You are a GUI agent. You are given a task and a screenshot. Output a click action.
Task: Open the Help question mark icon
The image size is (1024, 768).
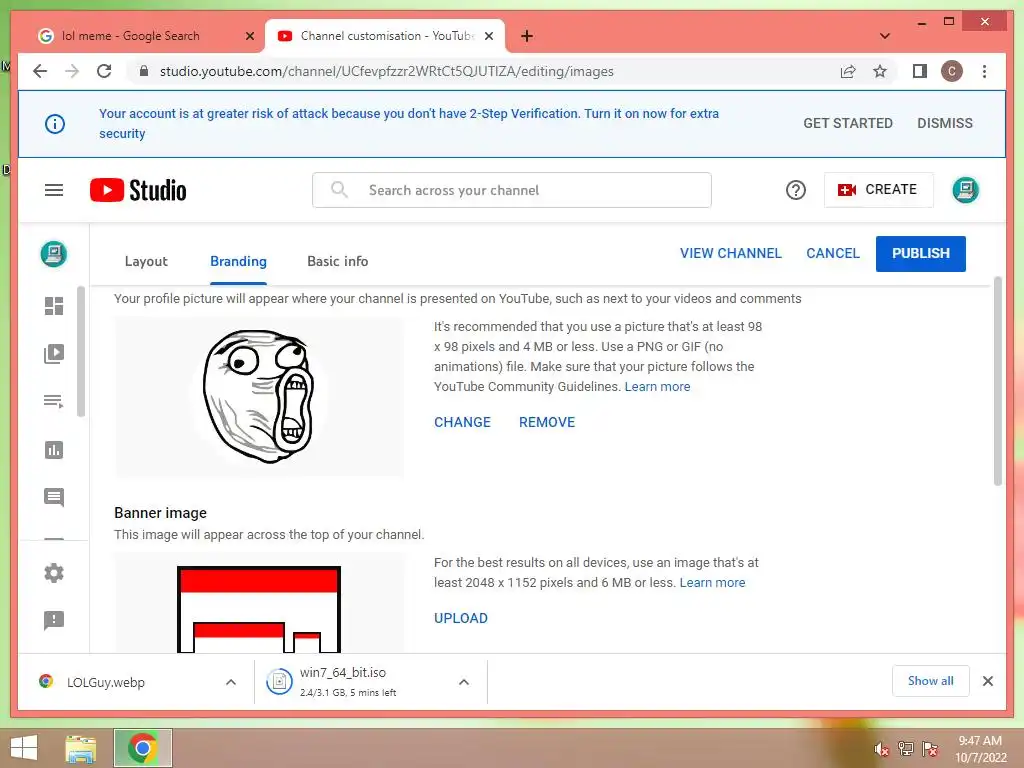pyautogui.click(x=795, y=190)
